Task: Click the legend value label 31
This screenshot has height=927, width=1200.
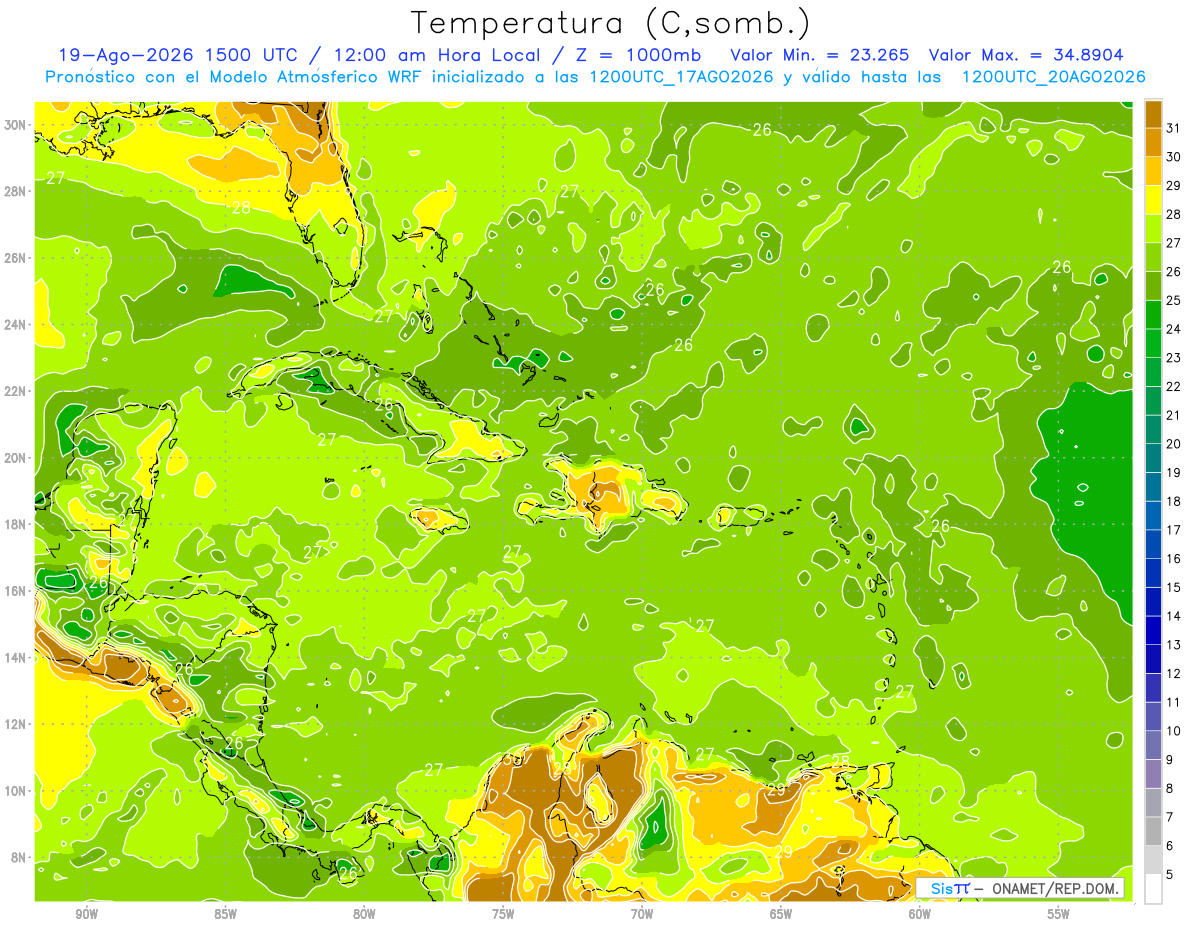Action: point(1174,127)
